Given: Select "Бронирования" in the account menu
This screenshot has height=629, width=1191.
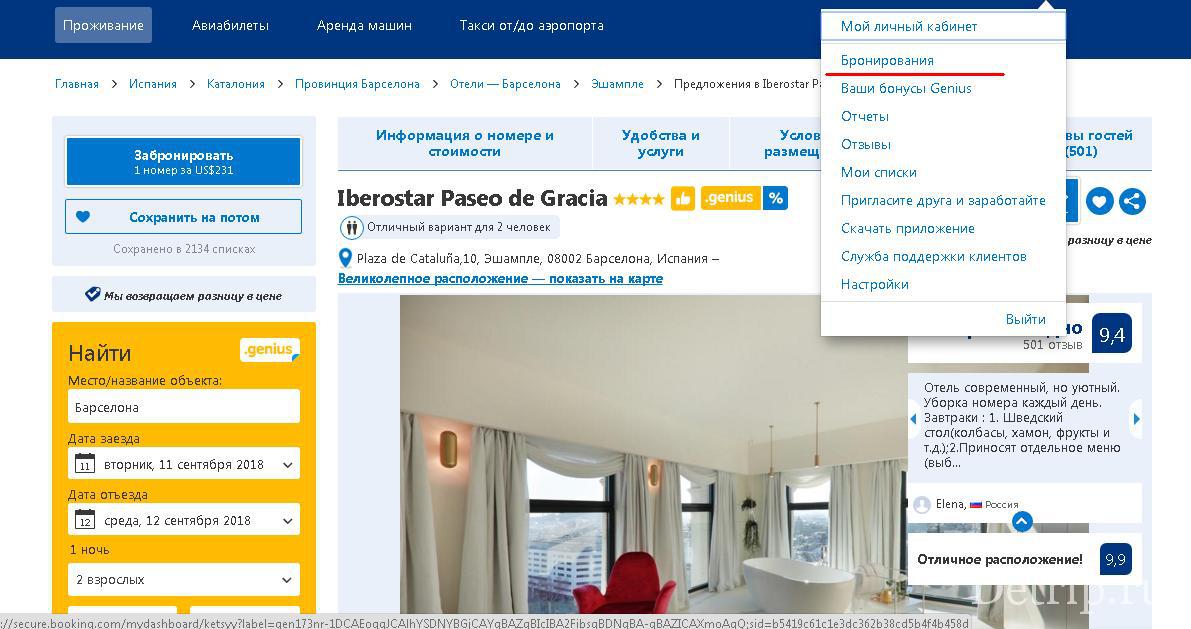Looking at the screenshot, I should click(887, 60).
